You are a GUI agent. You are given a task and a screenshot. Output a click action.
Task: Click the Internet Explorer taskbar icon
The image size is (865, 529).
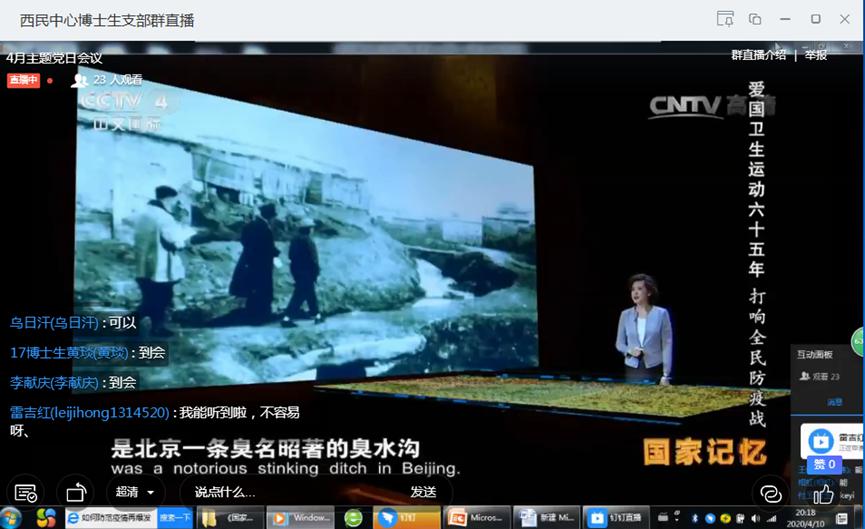(73, 518)
